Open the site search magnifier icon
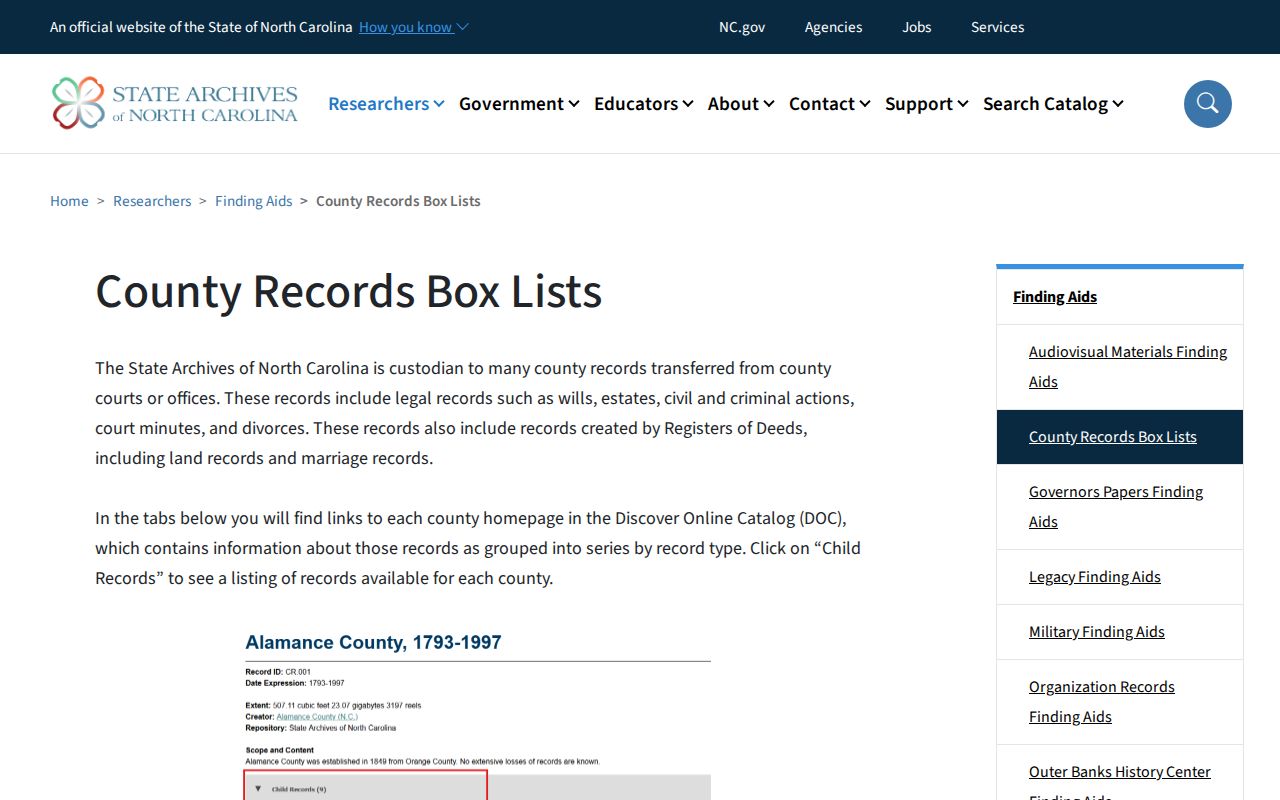 (x=1208, y=104)
